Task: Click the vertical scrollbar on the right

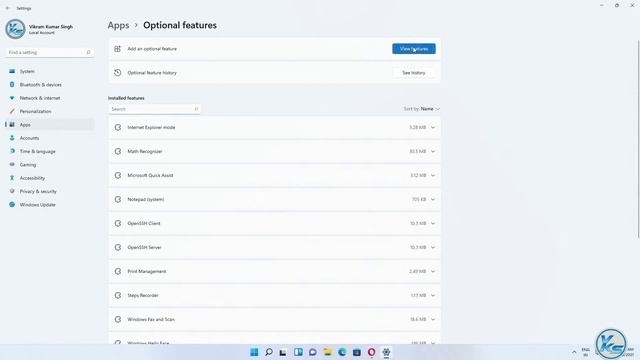Action: pyautogui.click(x=638, y=139)
